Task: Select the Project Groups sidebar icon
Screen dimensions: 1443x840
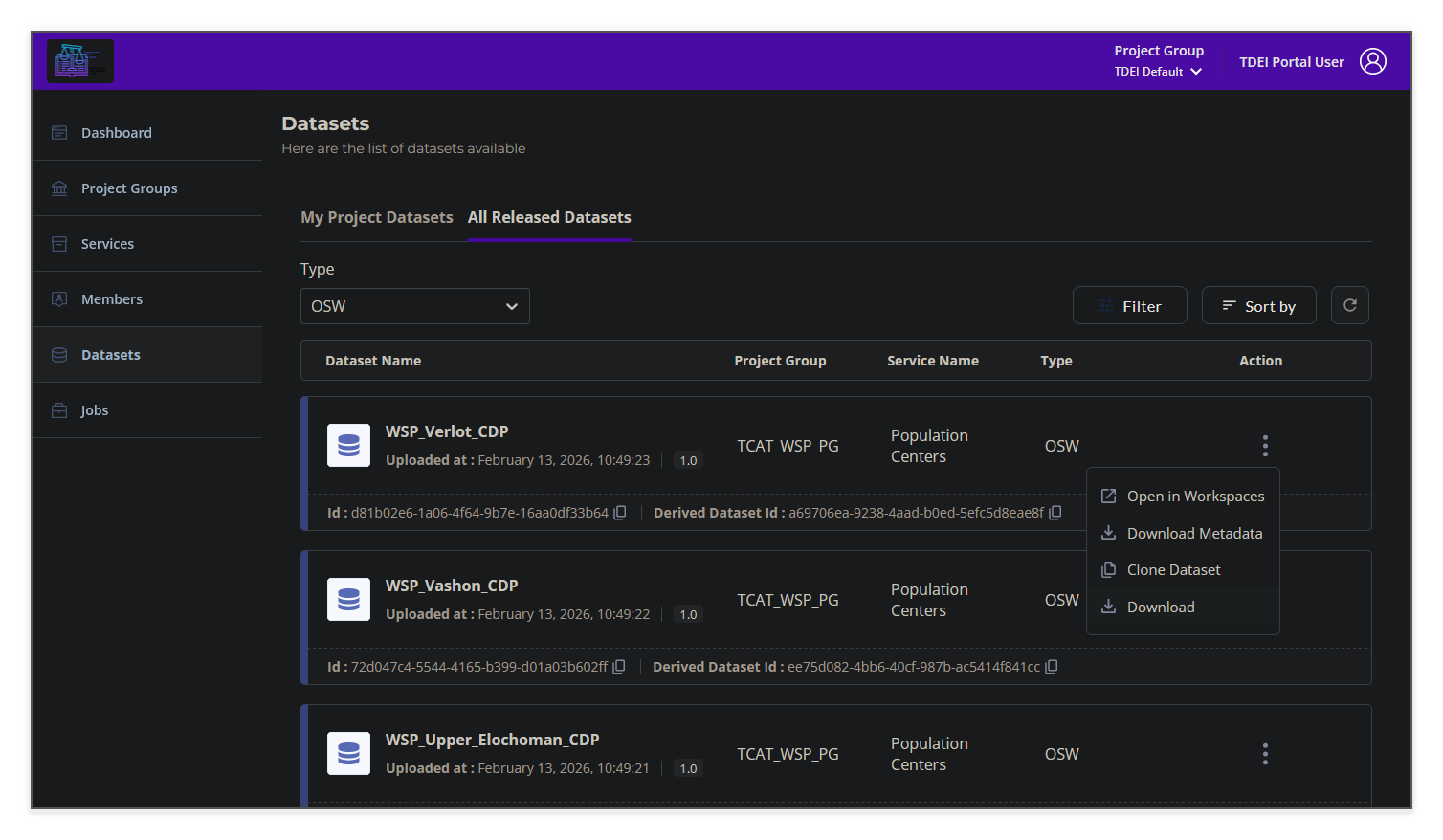Action: pyautogui.click(x=59, y=188)
